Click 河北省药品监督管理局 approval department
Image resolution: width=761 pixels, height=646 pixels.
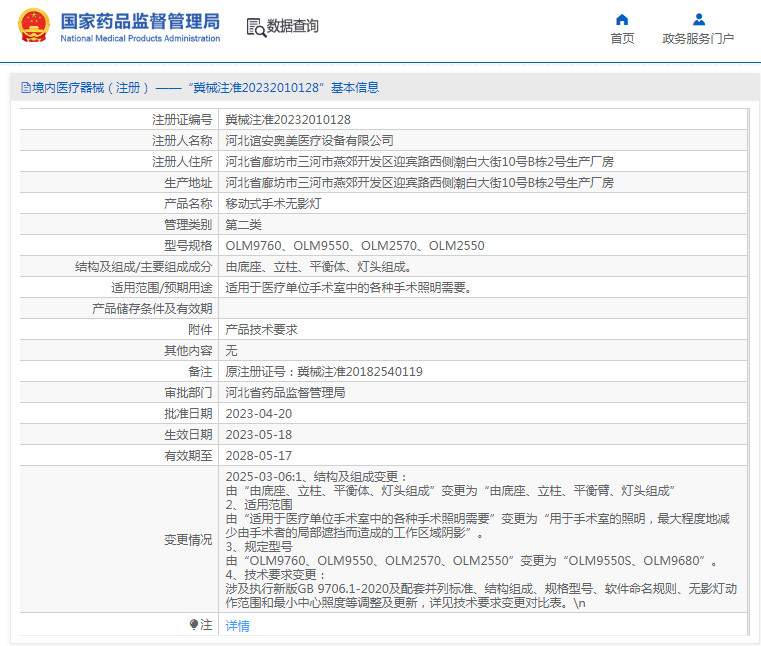pyautogui.click(x=285, y=393)
